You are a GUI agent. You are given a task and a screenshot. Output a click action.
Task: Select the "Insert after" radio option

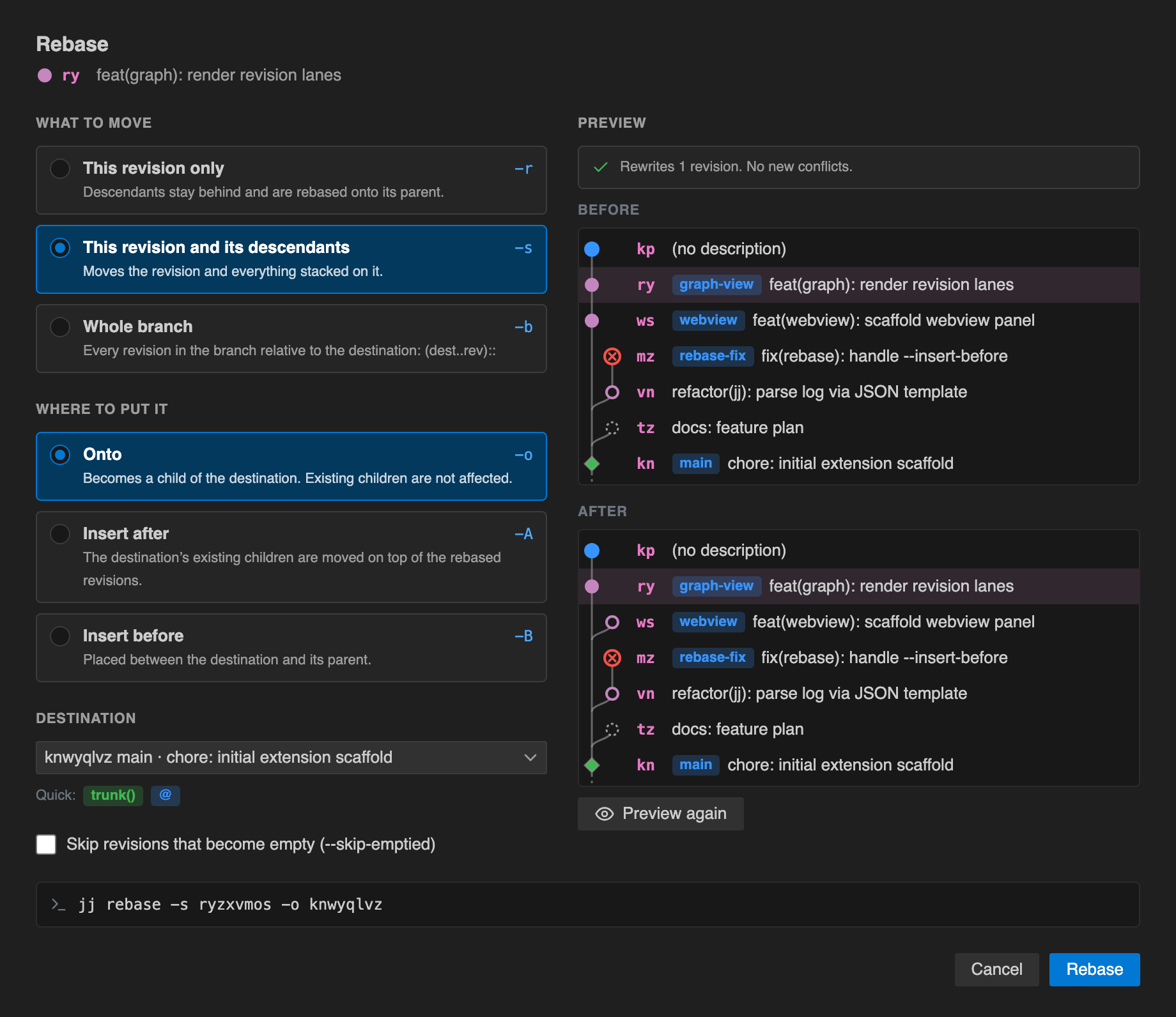click(60, 534)
